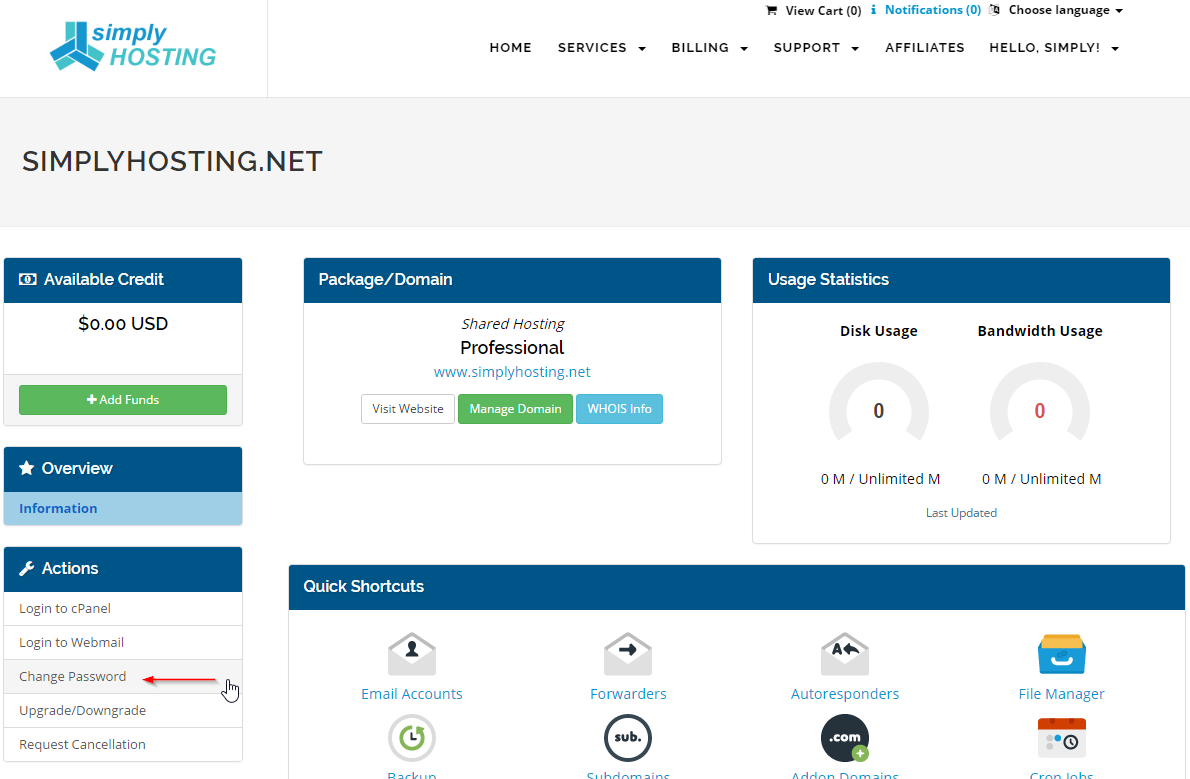Select Login to Webmail action
The image size is (1190, 779).
(x=123, y=642)
